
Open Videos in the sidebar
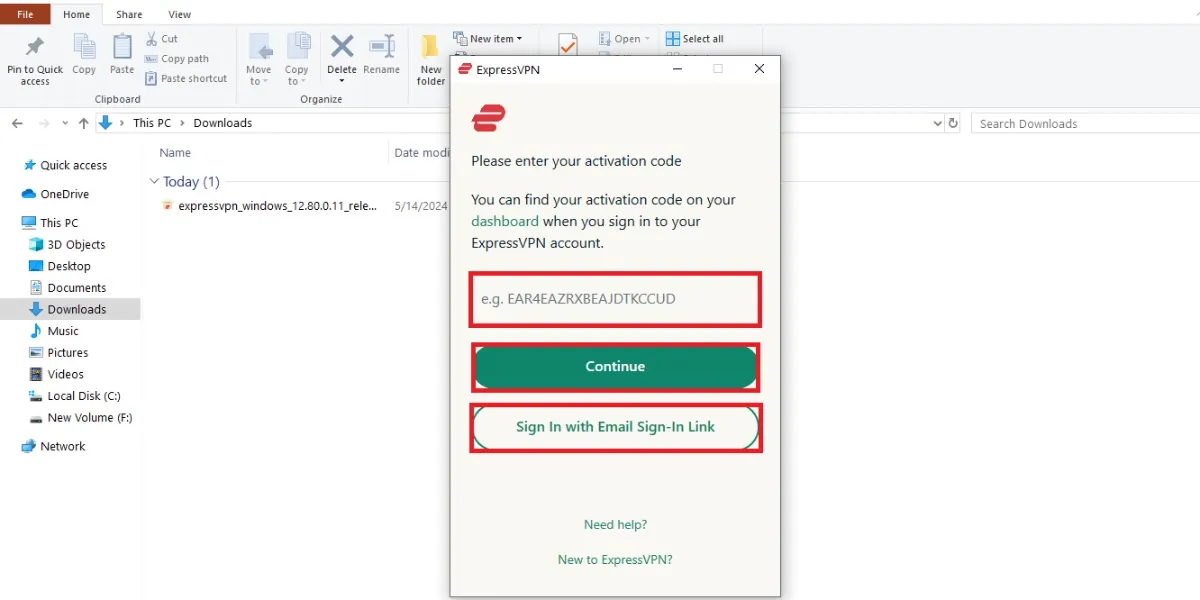click(x=58, y=374)
